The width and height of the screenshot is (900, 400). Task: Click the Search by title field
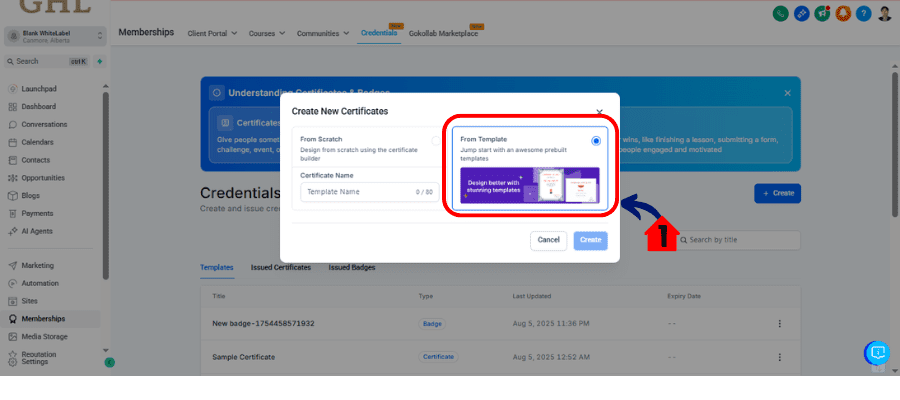(x=738, y=240)
